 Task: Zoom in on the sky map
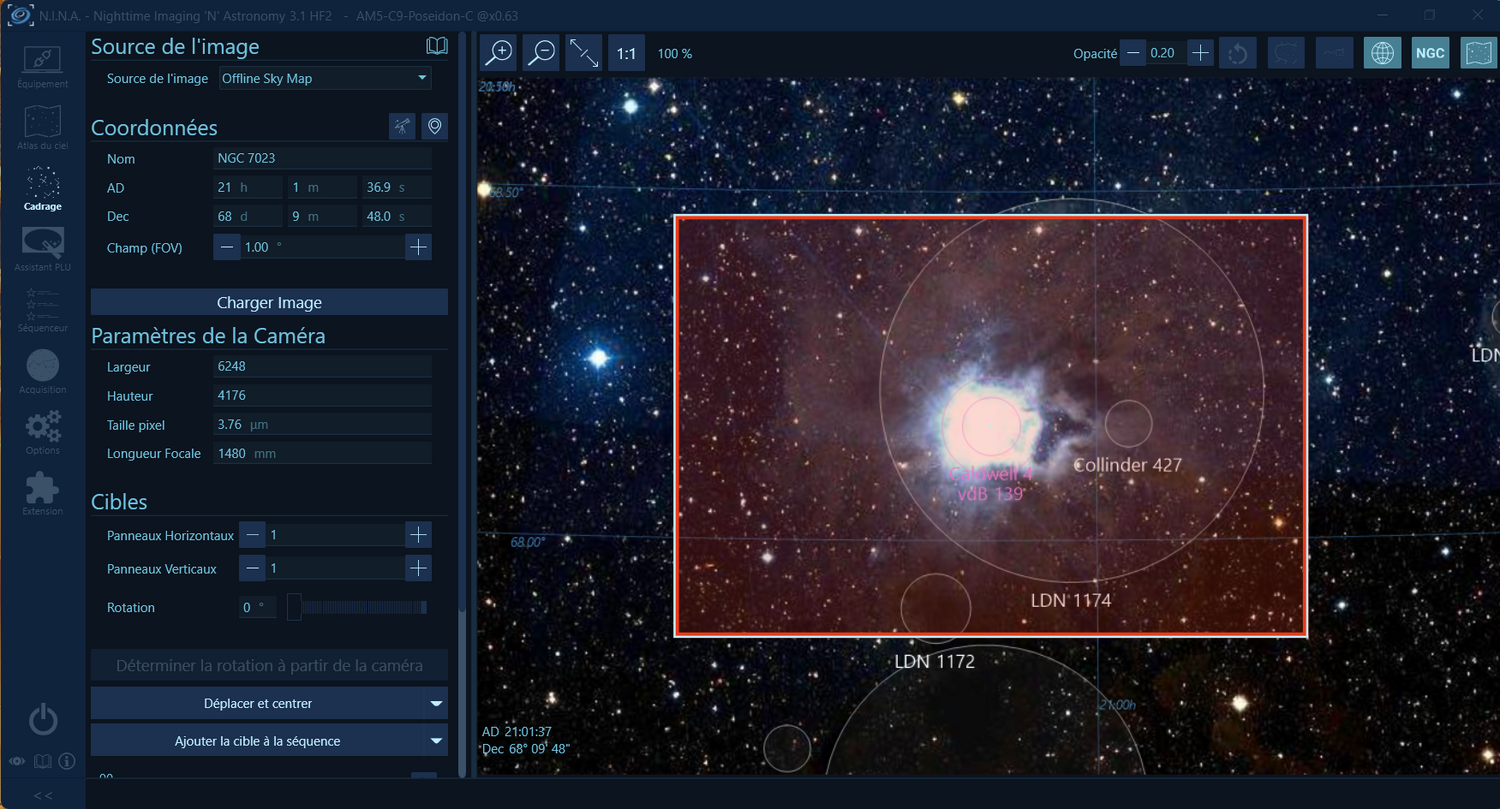[498, 53]
